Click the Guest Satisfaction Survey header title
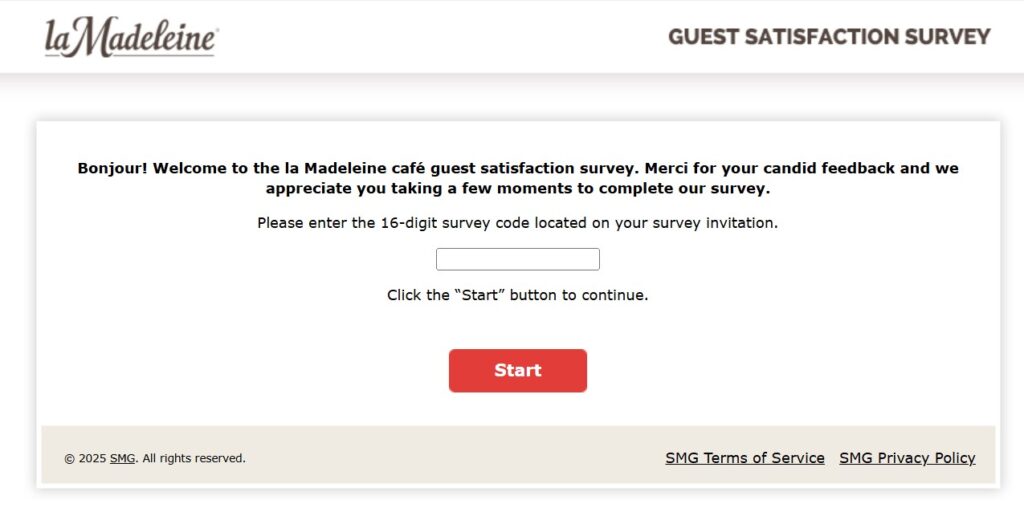This screenshot has width=1024, height=508. tap(829, 37)
